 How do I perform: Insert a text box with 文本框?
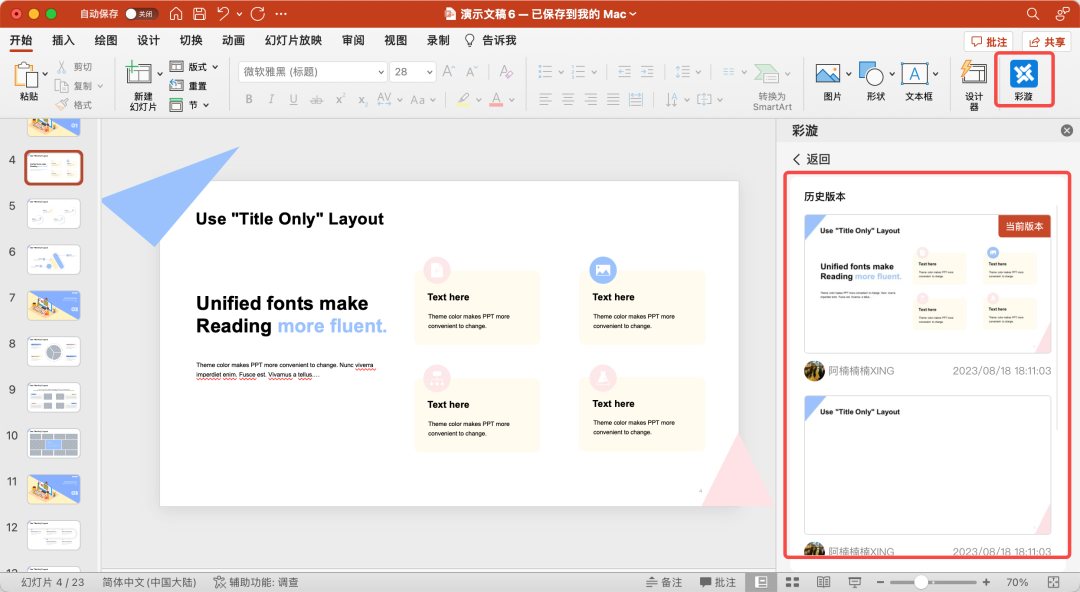(919, 82)
